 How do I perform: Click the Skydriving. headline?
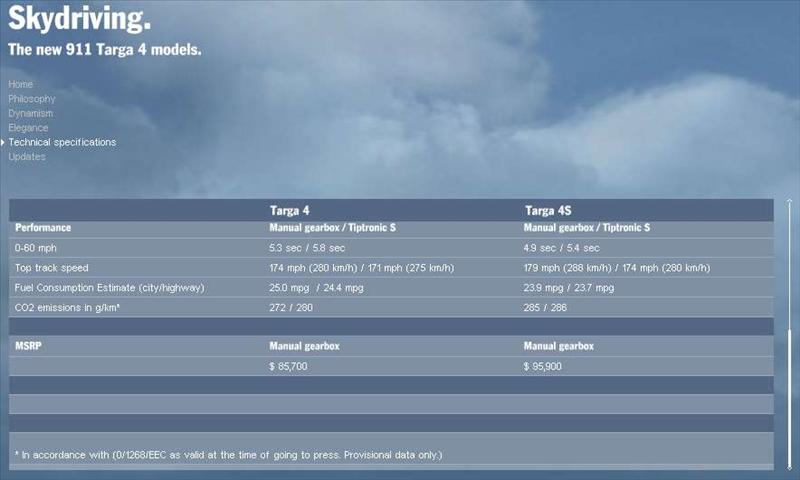click(80, 18)
